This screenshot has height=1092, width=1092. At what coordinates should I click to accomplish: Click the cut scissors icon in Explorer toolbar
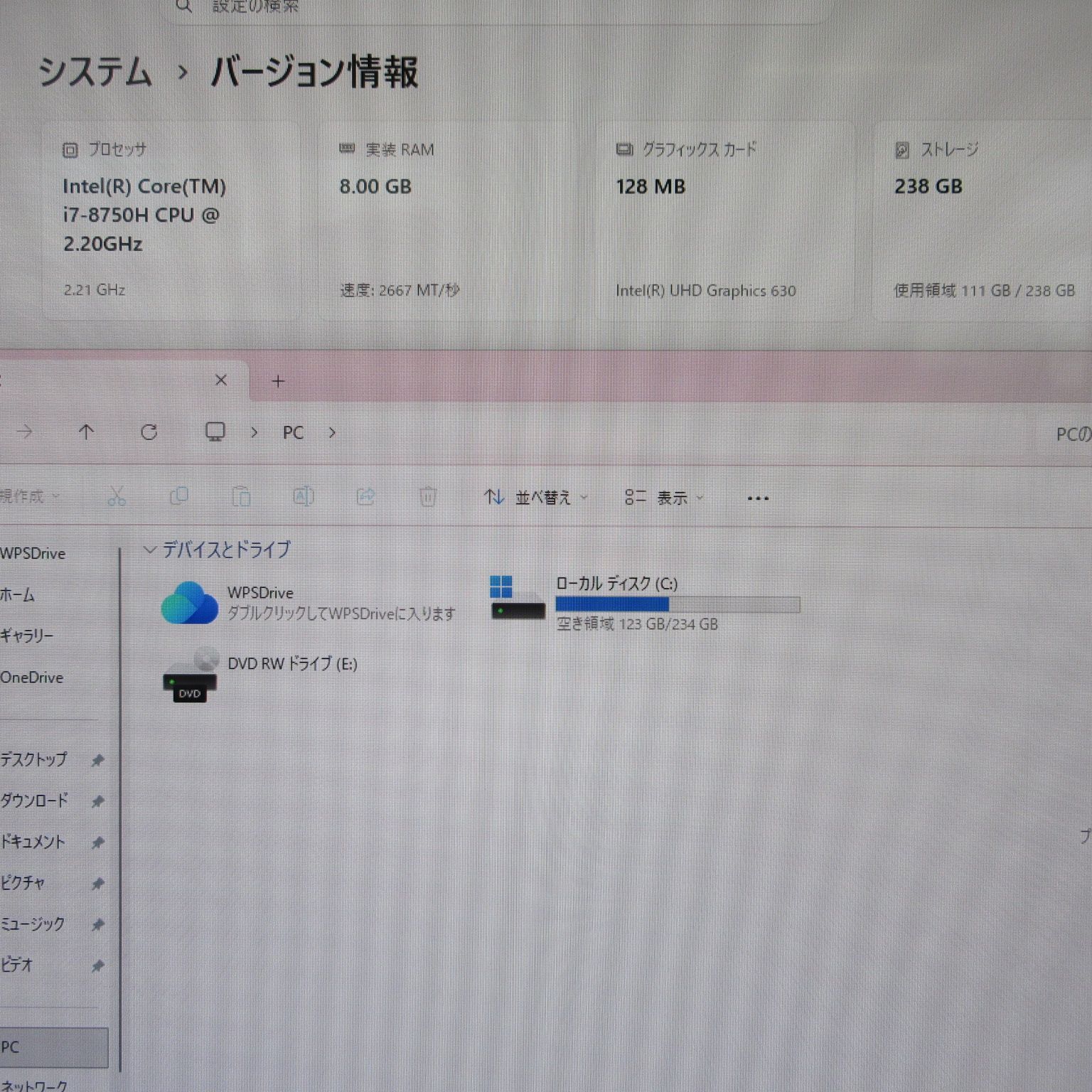117,496
